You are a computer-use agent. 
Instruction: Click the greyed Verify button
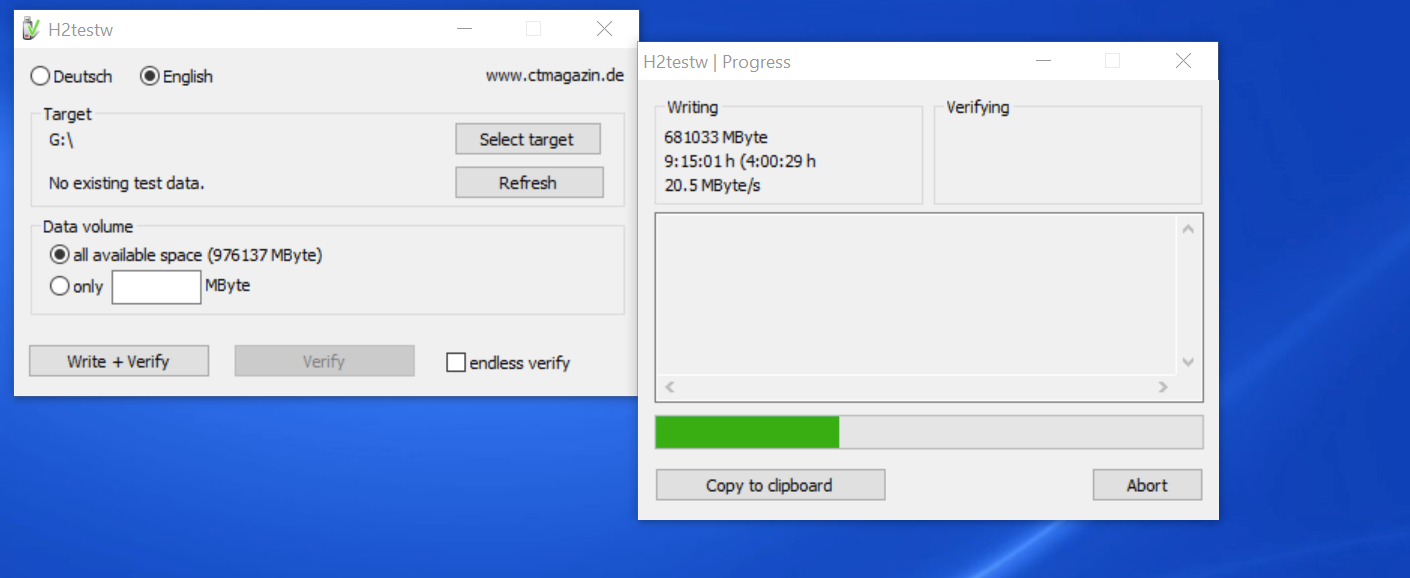[x=324, y=361]
